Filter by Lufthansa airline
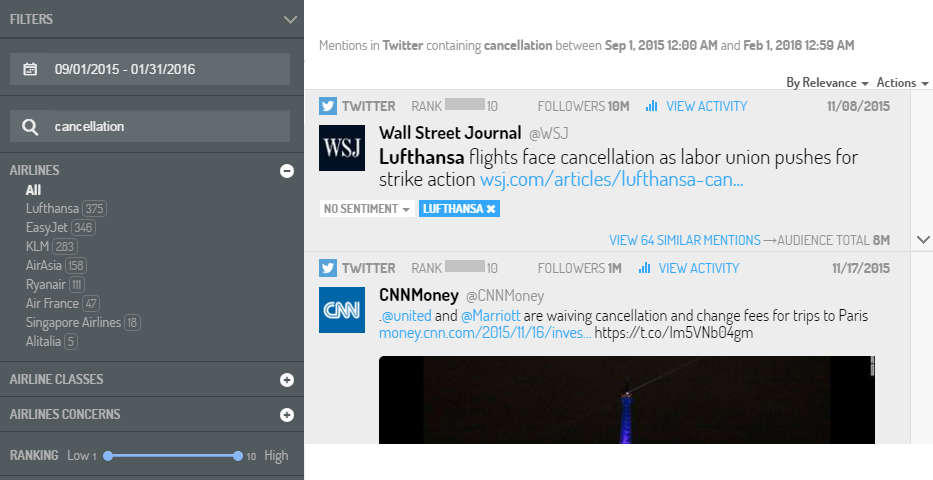933x480 pixels. pos(52,208)
